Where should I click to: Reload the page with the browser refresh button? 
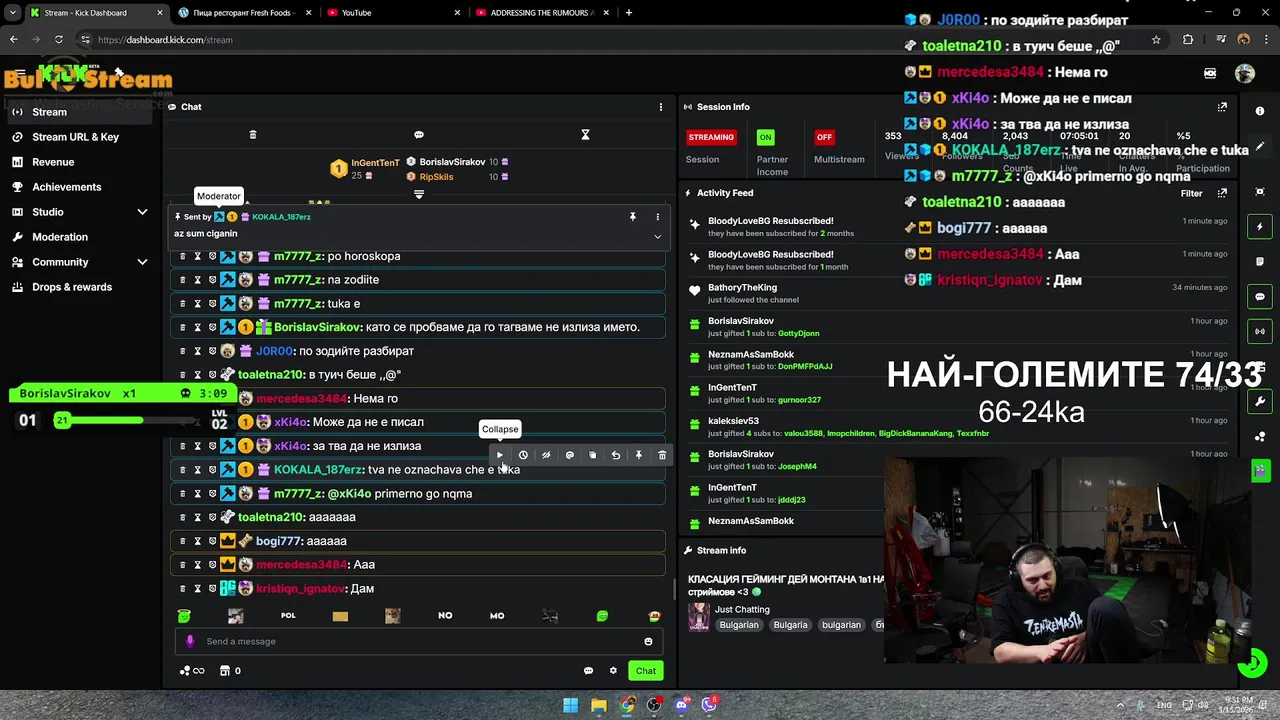point(59,40)
